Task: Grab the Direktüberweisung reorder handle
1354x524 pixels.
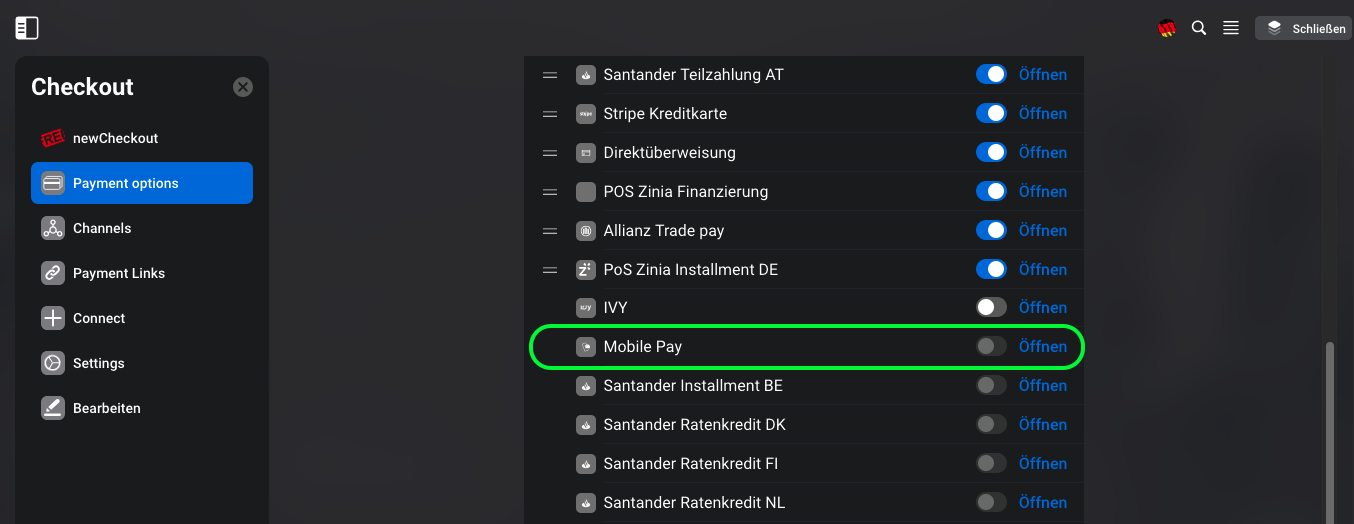Action: tap(550, 153)
